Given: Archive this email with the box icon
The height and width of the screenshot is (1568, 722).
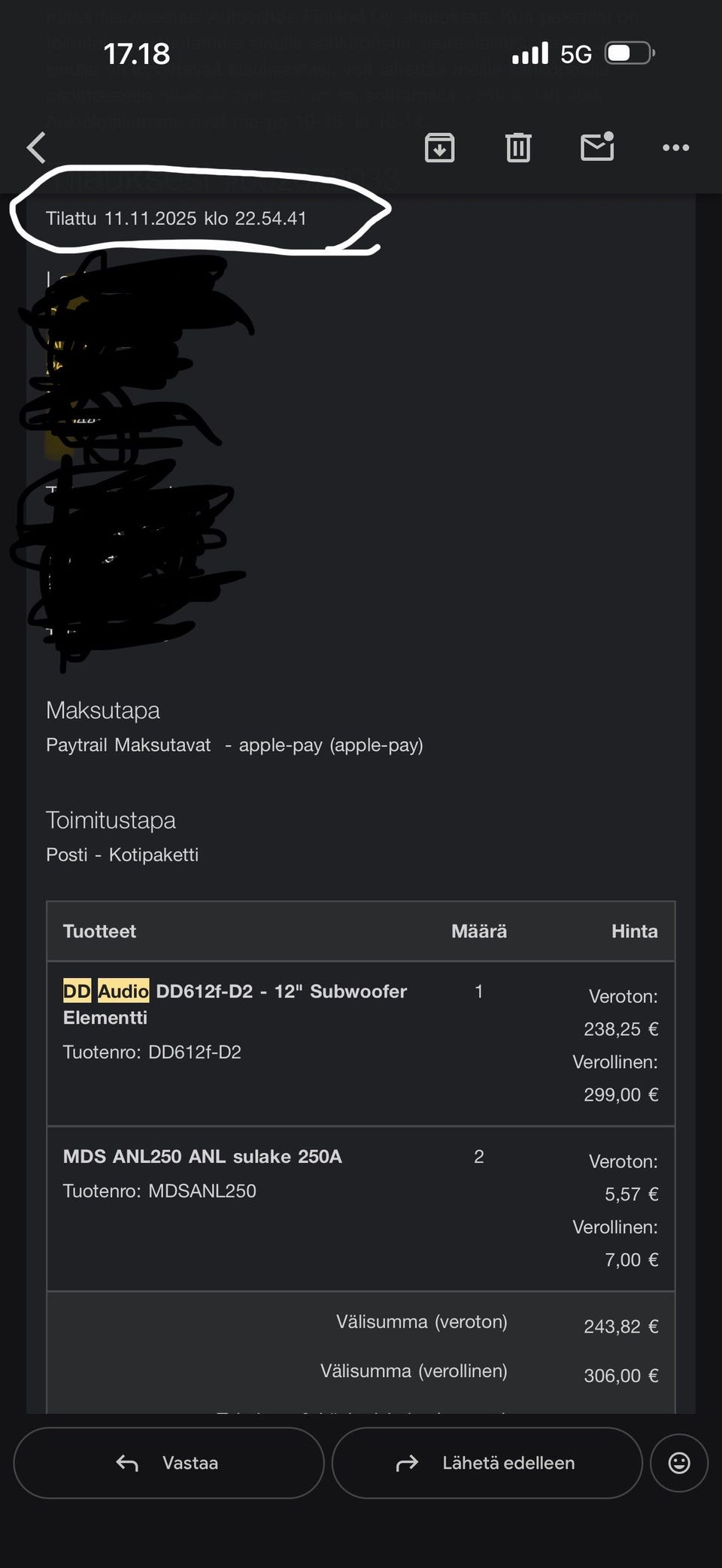Looking at the screenshot, I should tap(439, 147).
